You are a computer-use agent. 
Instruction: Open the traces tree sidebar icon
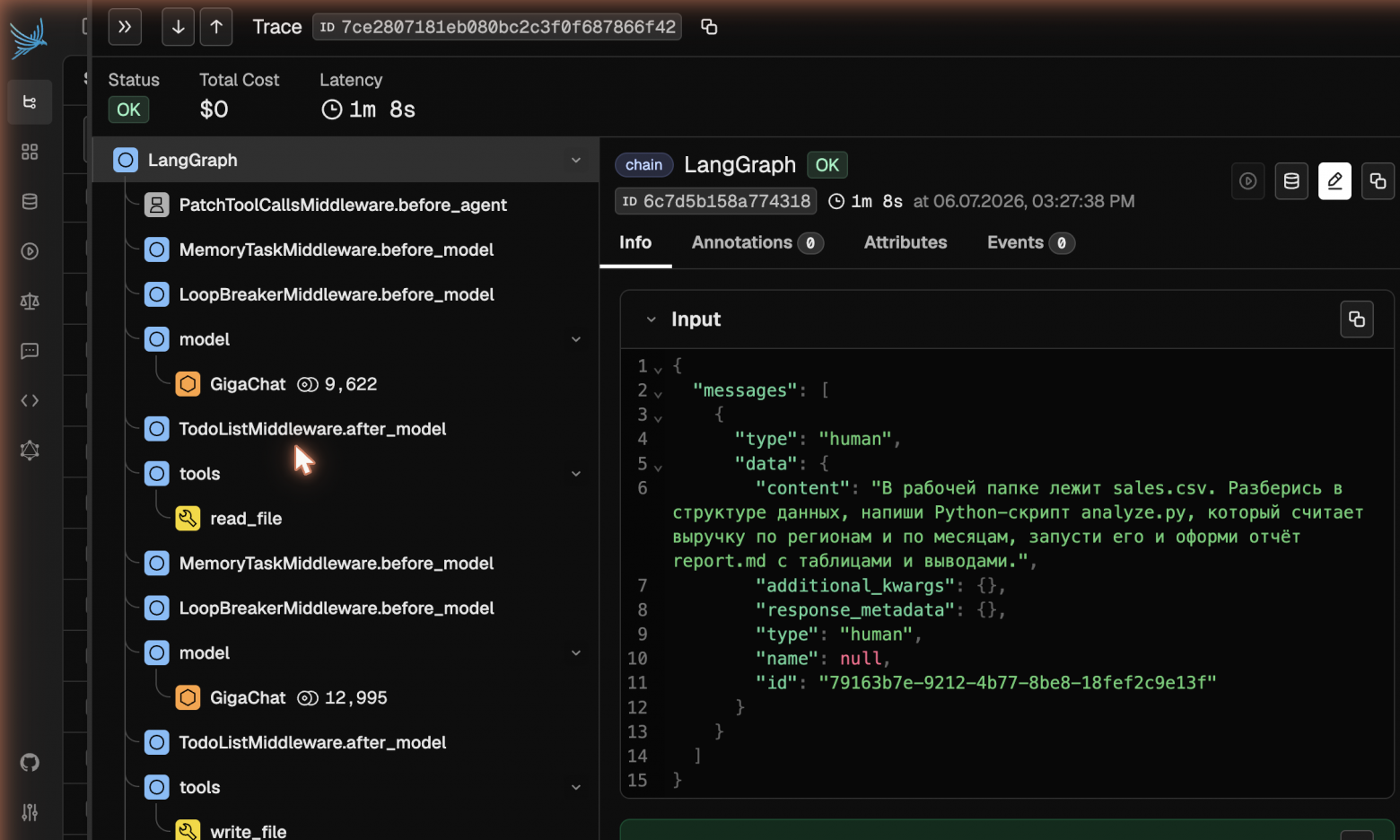pos(30,102)
